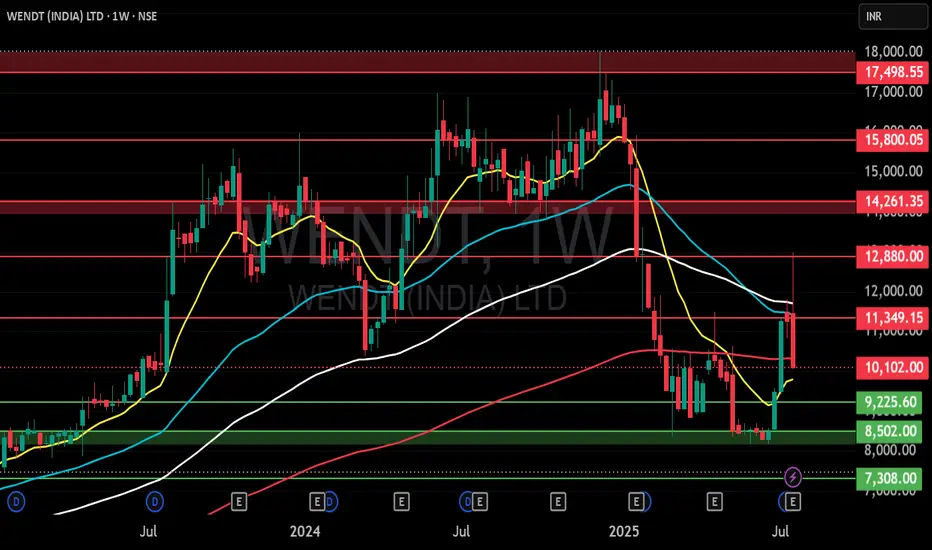Open the last earnings marker above Jul 2025
This screenshot has height=550, width=932.
pos(793,502)
